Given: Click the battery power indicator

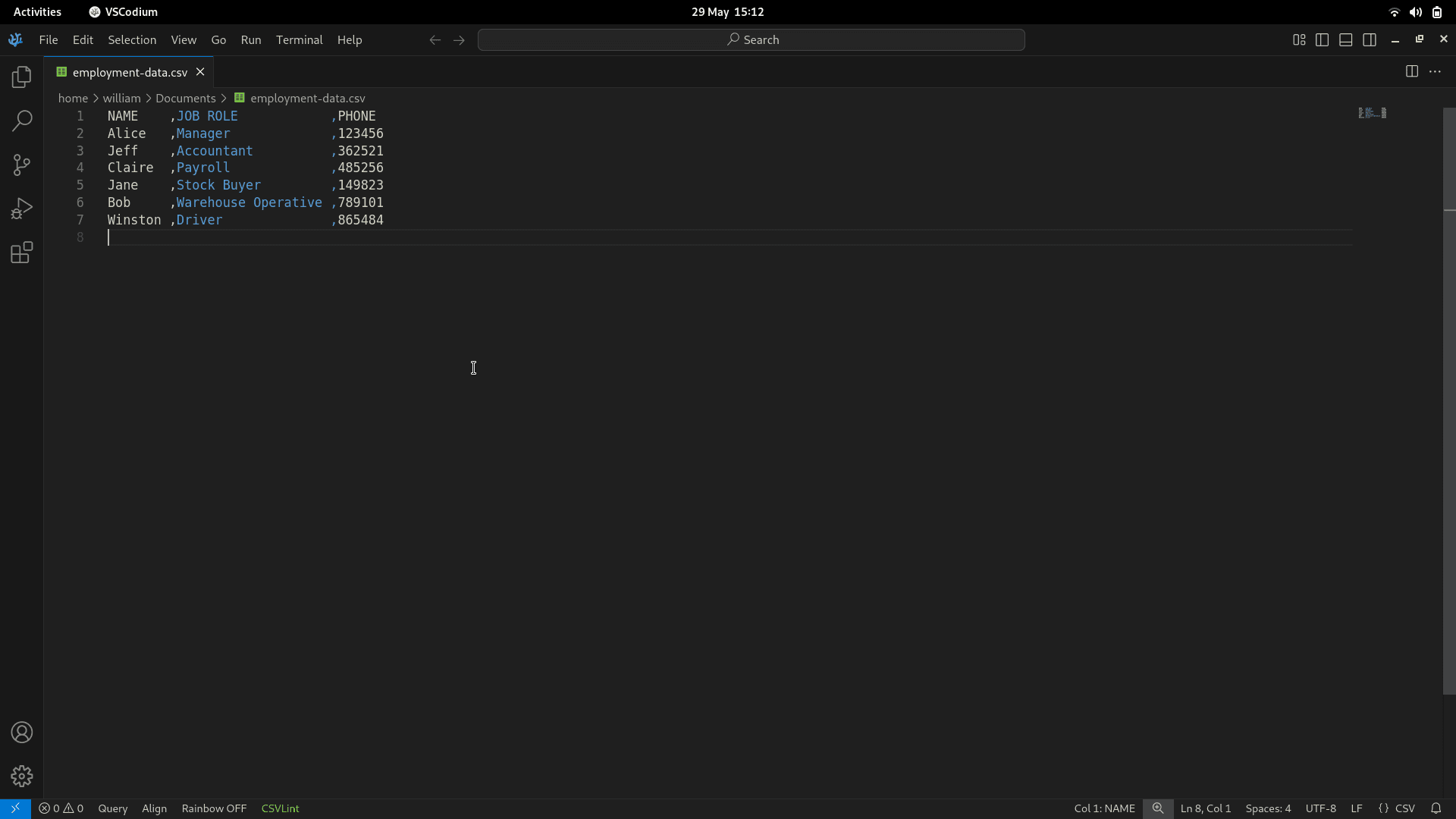Looking at the screenshot, I should (1437, 12).
